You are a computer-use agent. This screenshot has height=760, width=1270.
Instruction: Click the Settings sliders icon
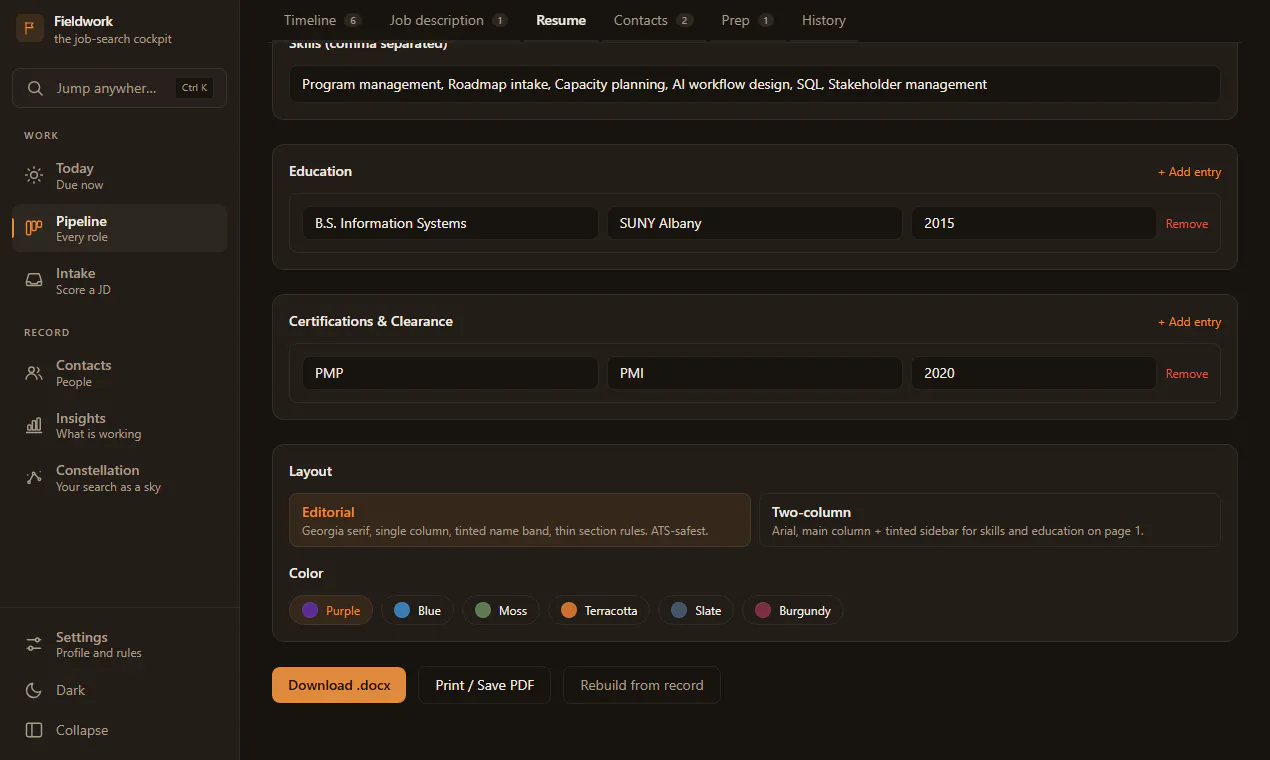coord(34,644)
